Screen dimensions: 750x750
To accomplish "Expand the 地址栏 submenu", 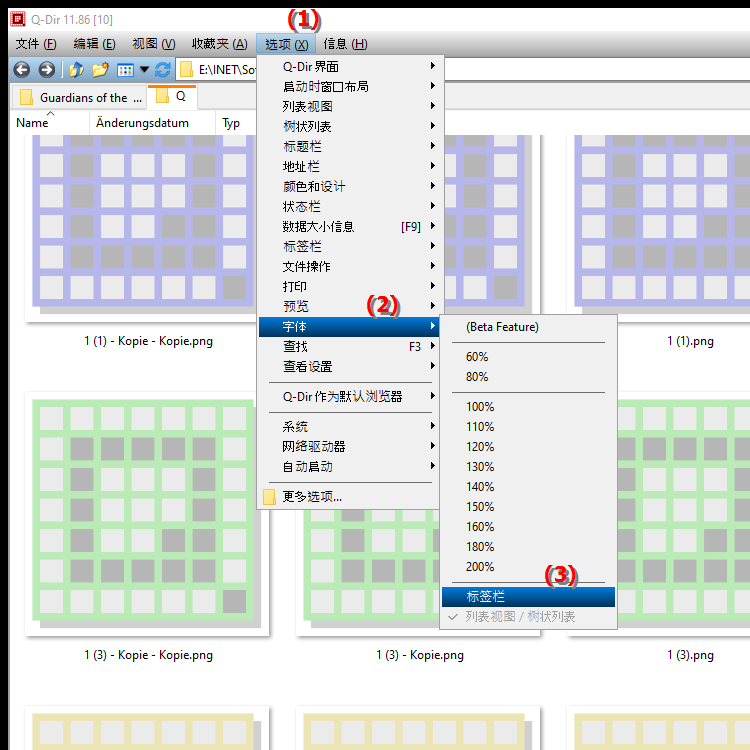I will 349,166.
